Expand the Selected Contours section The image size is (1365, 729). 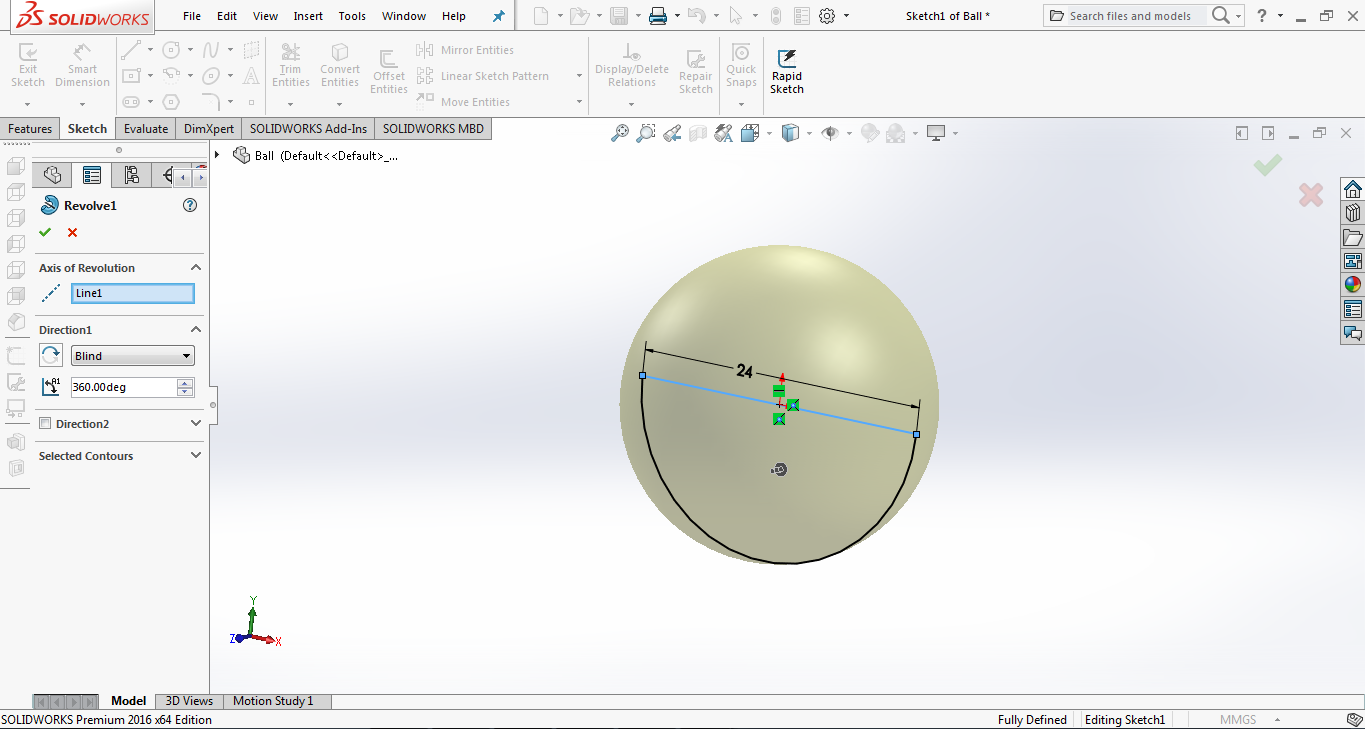[x=196, y=455]
